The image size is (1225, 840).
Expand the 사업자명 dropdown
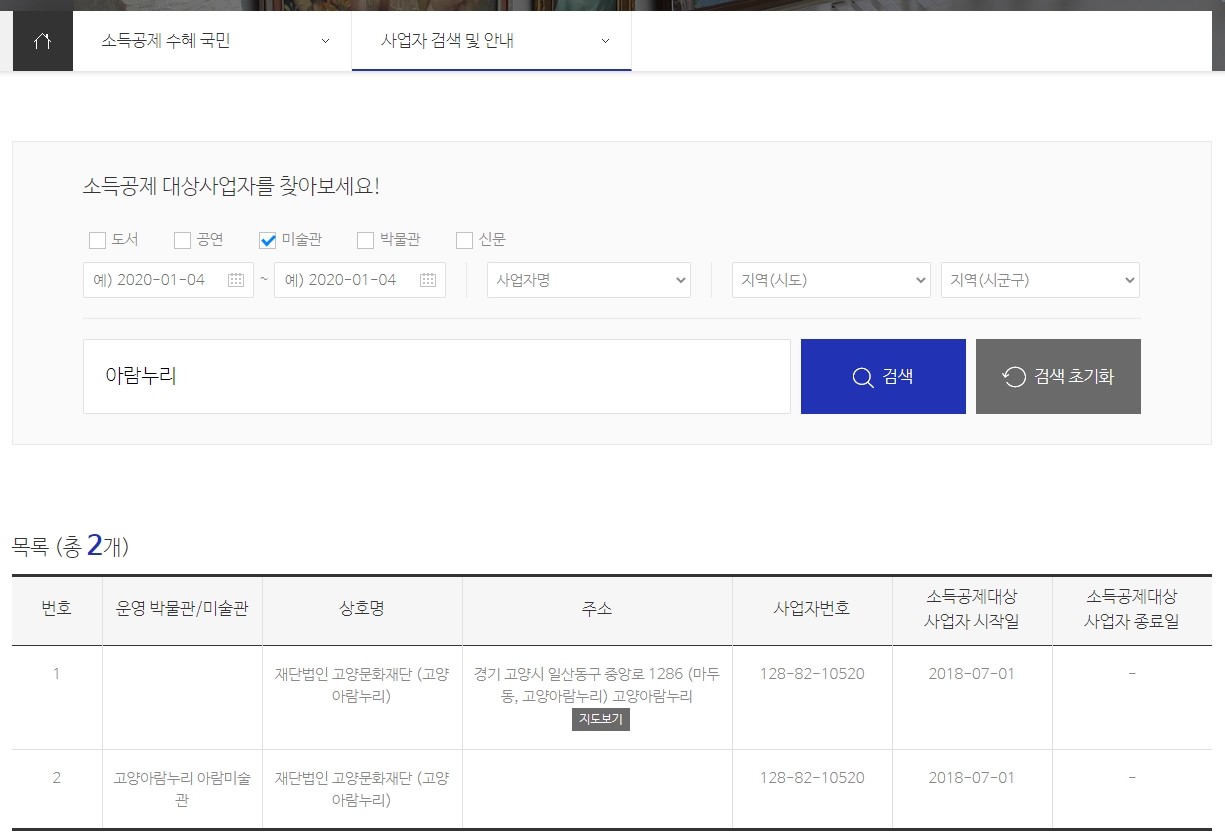[x=589, y=280]
